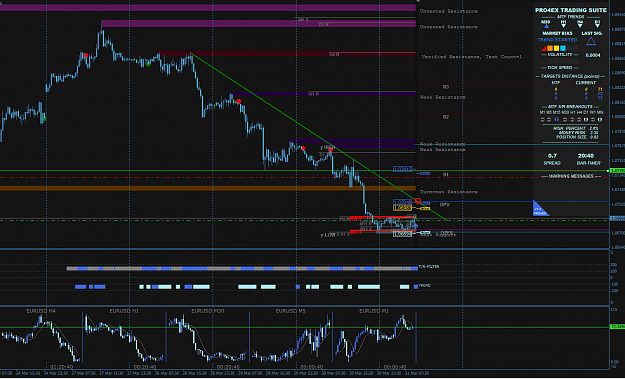
Task: Click the H1 downtrend arrow in MTF Trends
Action: pyautogui.click(x=564, y=26)
